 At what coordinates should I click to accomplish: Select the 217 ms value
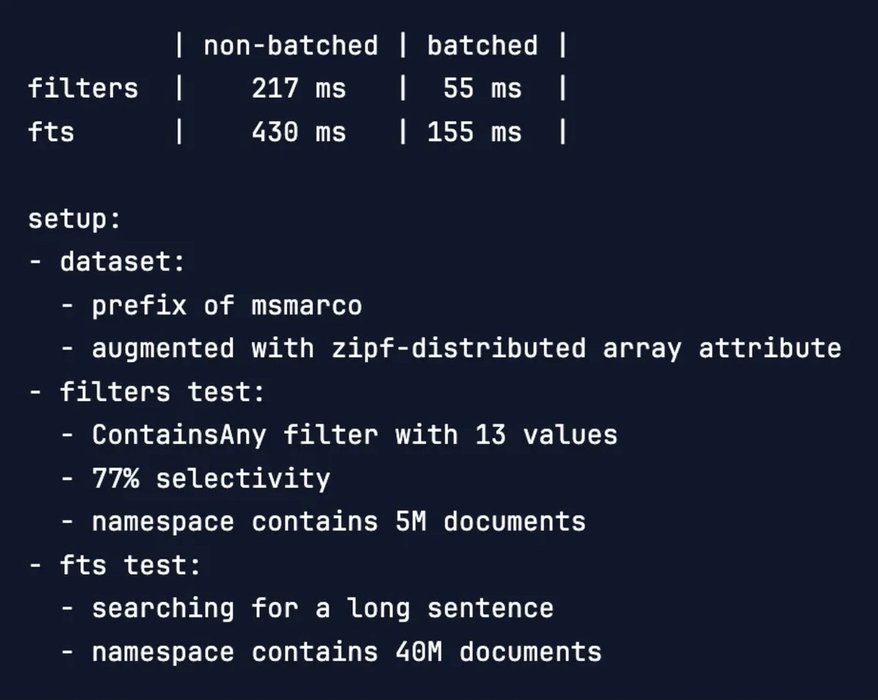tap(298, 89)
